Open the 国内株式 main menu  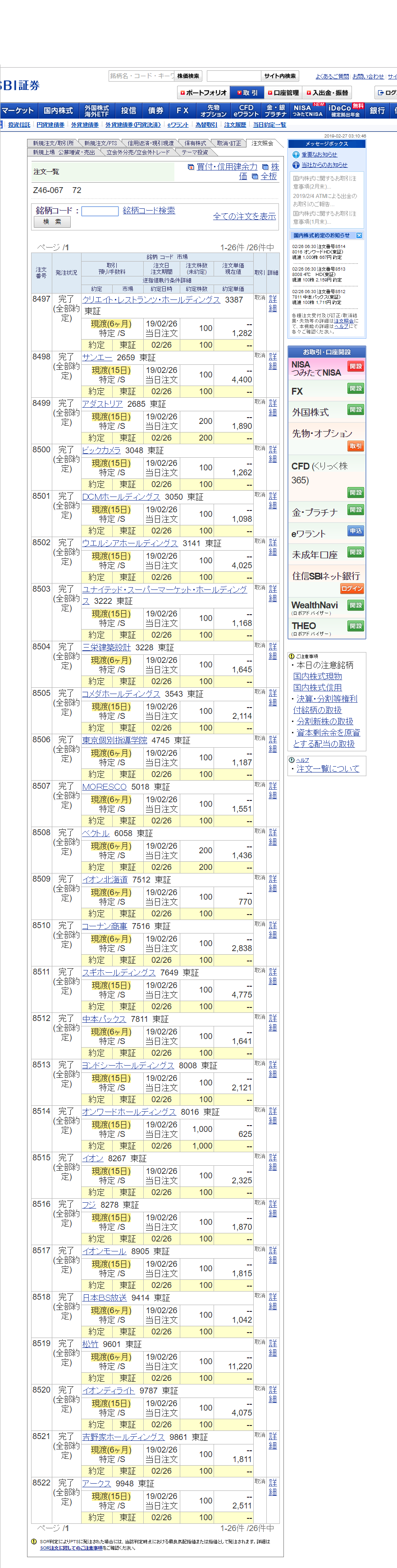point(59,111)
